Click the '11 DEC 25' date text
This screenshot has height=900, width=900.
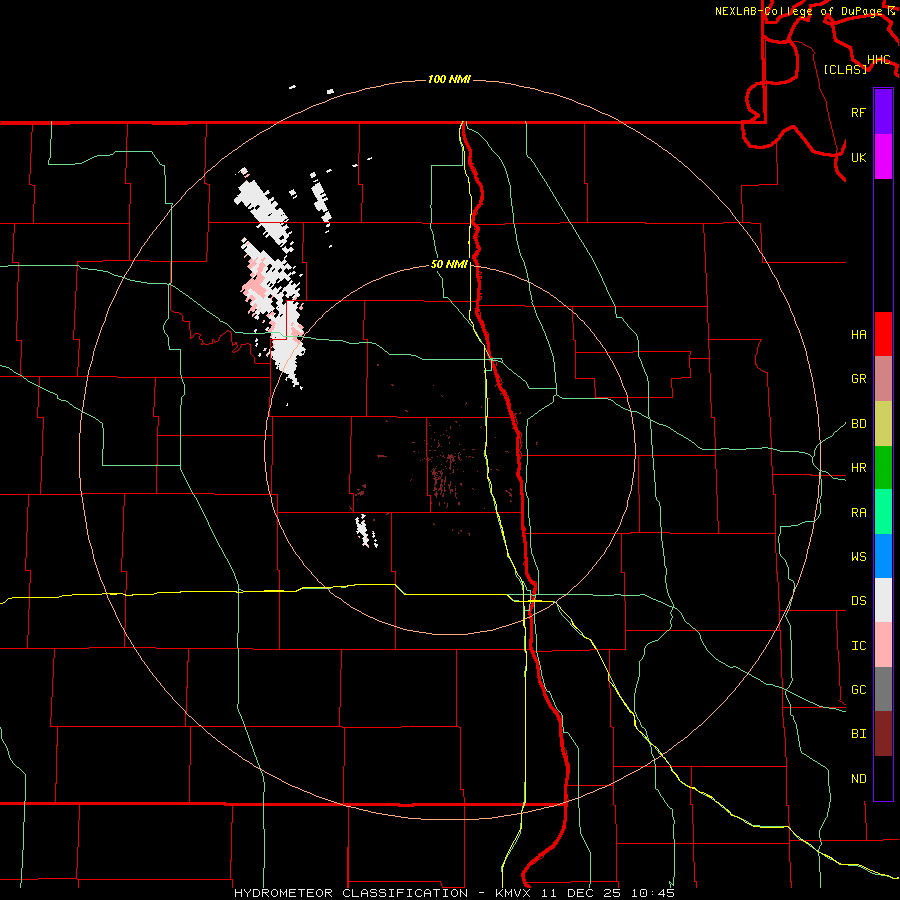[580, 893]
